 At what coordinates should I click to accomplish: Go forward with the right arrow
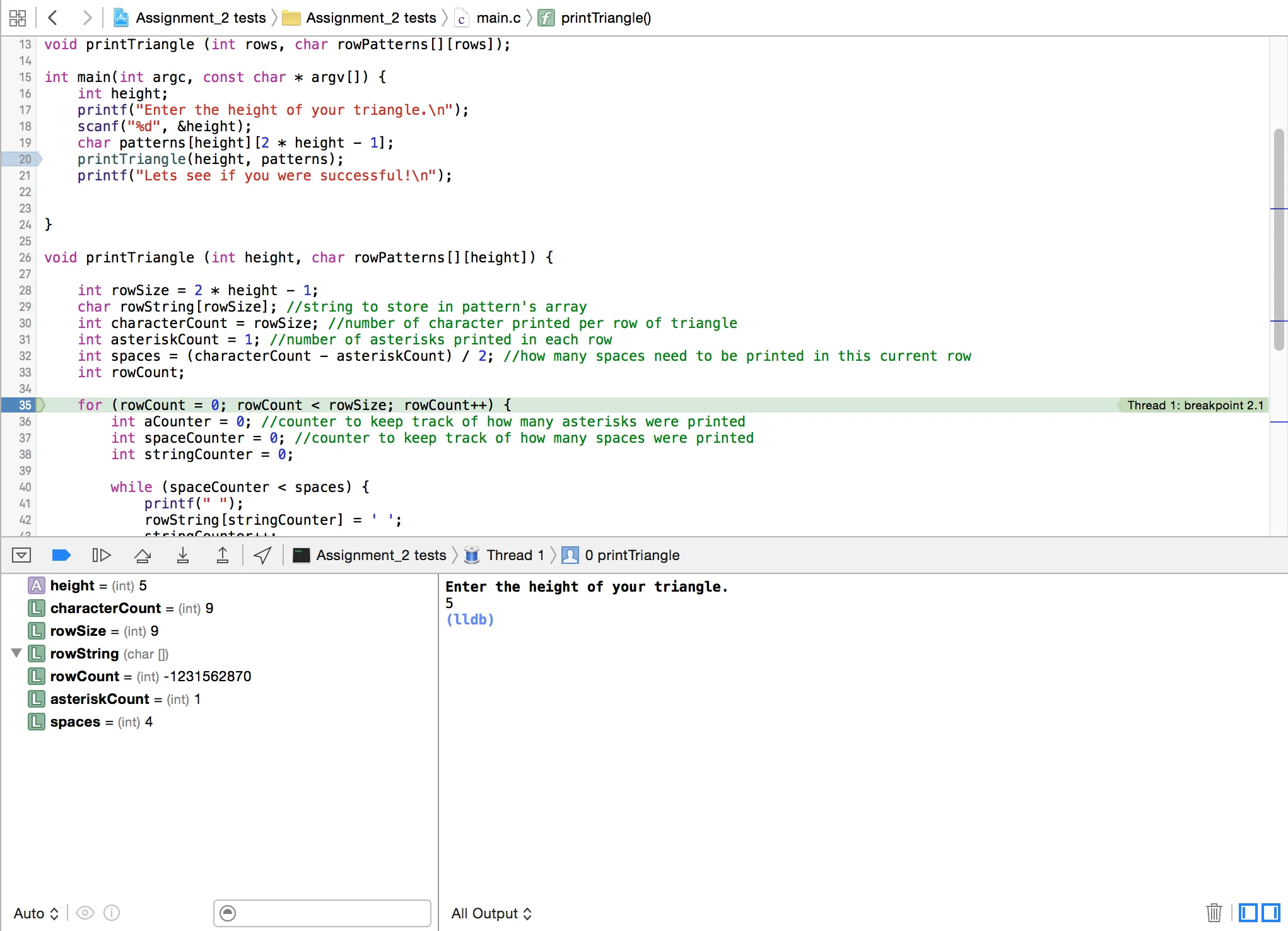(87, 18)
